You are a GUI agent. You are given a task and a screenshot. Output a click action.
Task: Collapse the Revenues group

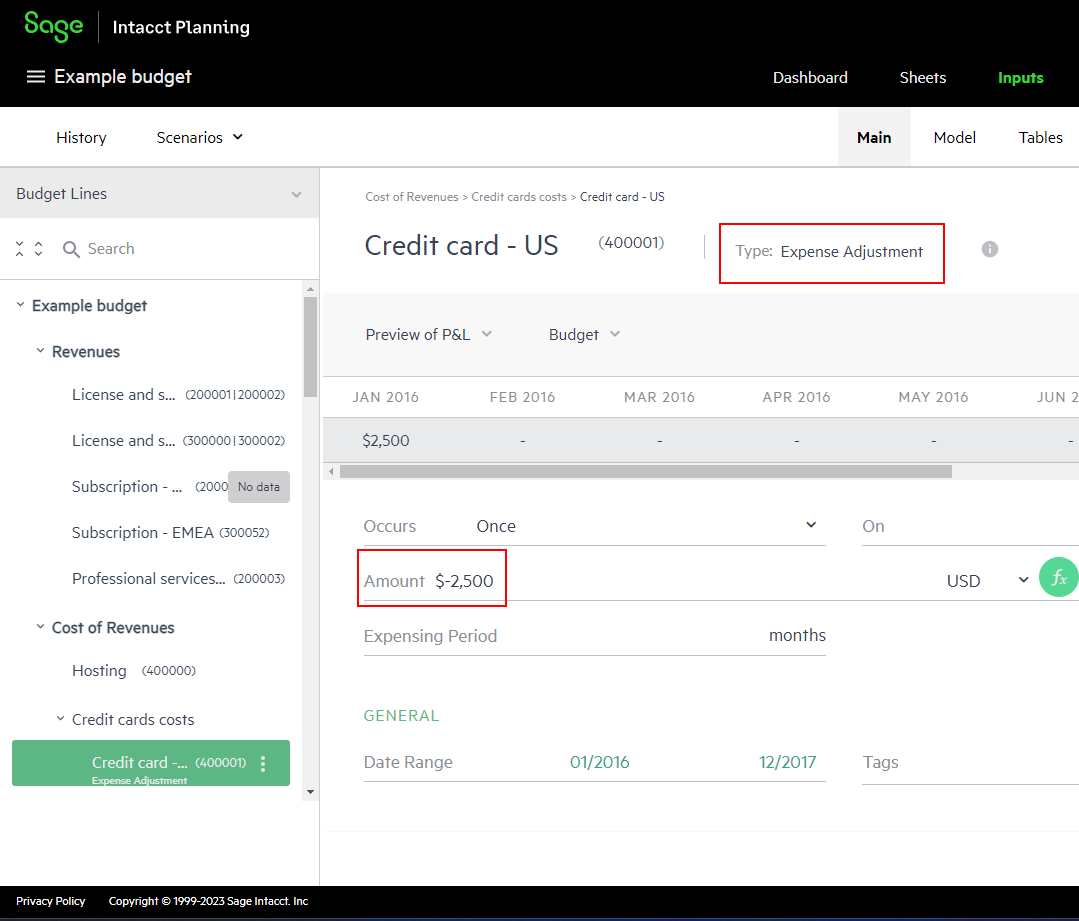click(x=41, y=351)
